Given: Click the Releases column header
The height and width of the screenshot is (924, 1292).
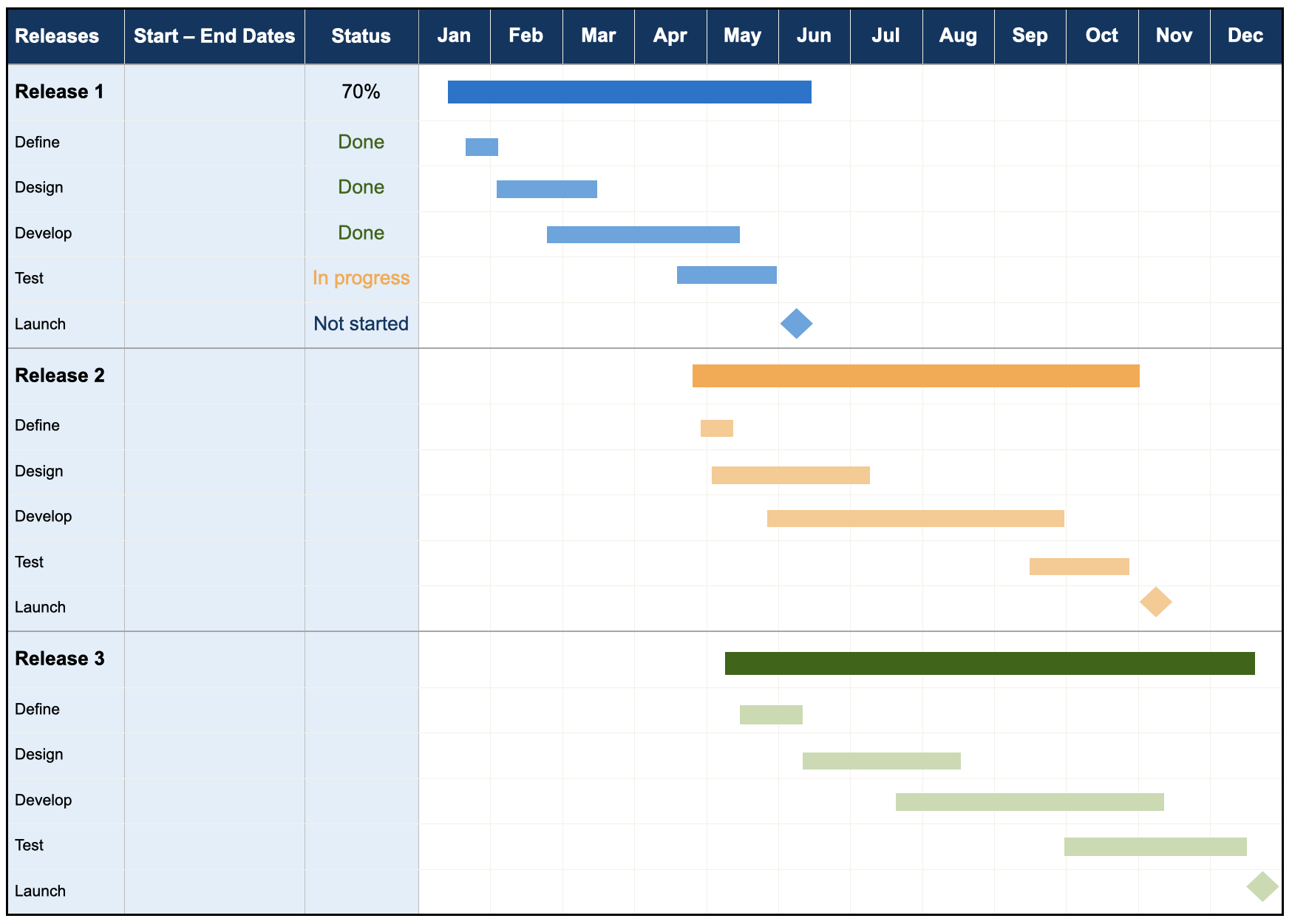Looking at the screenshot, I should [x=58, y=35].
